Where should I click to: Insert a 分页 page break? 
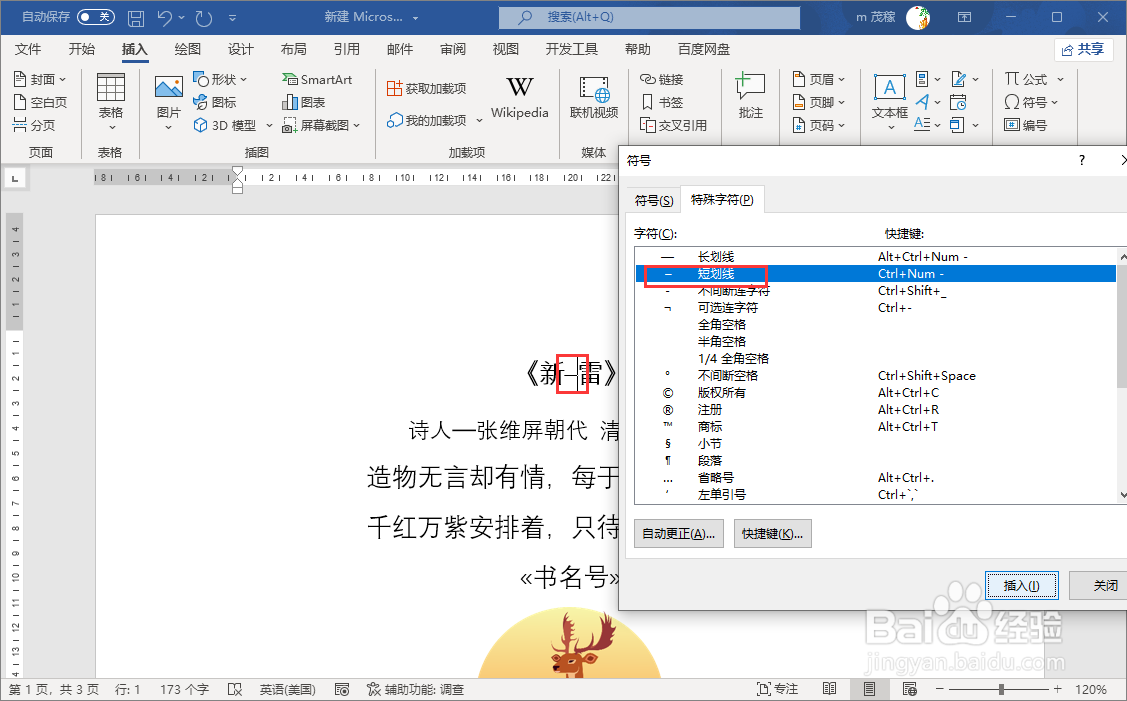tap(34, 125)
